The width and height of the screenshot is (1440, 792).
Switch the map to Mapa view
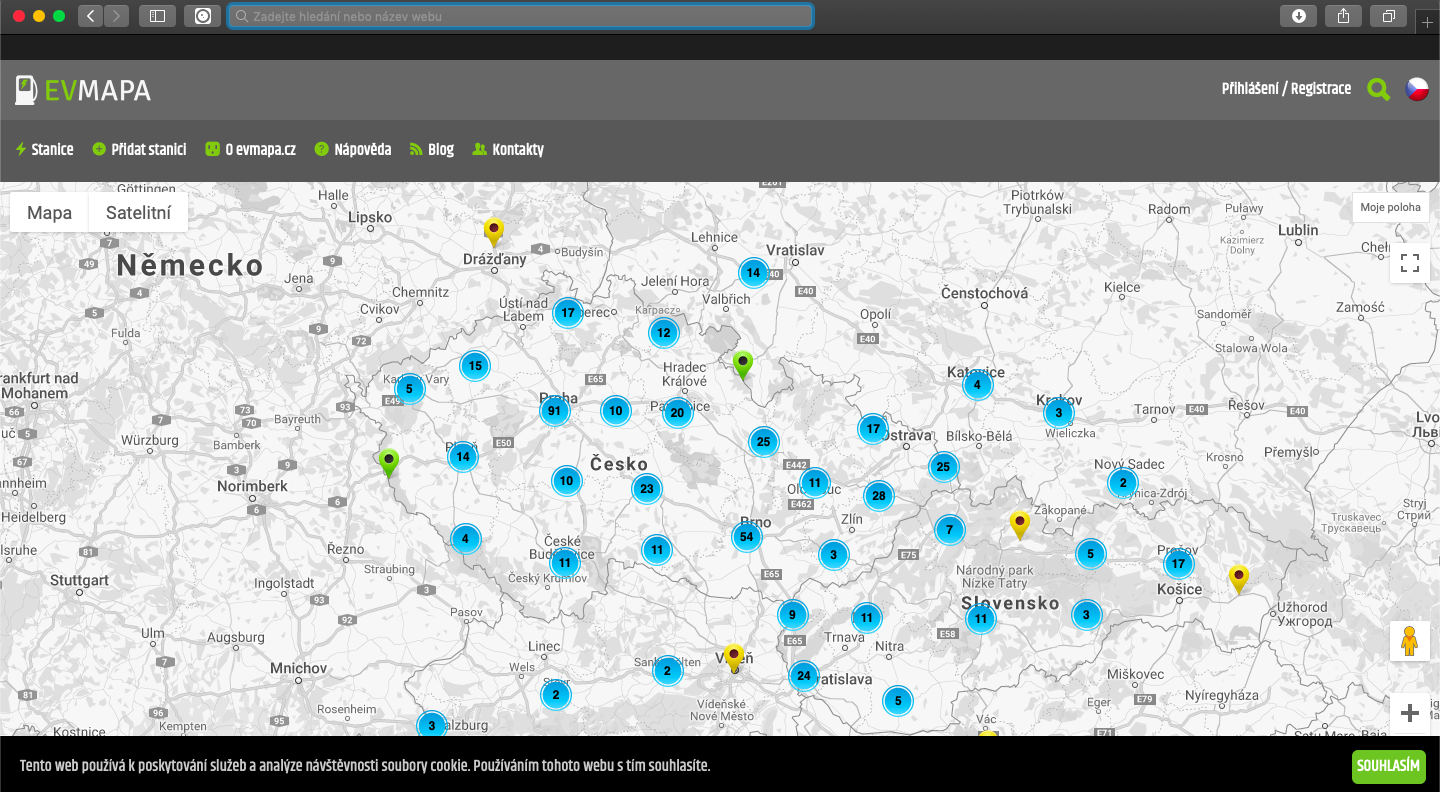(49, 213)
